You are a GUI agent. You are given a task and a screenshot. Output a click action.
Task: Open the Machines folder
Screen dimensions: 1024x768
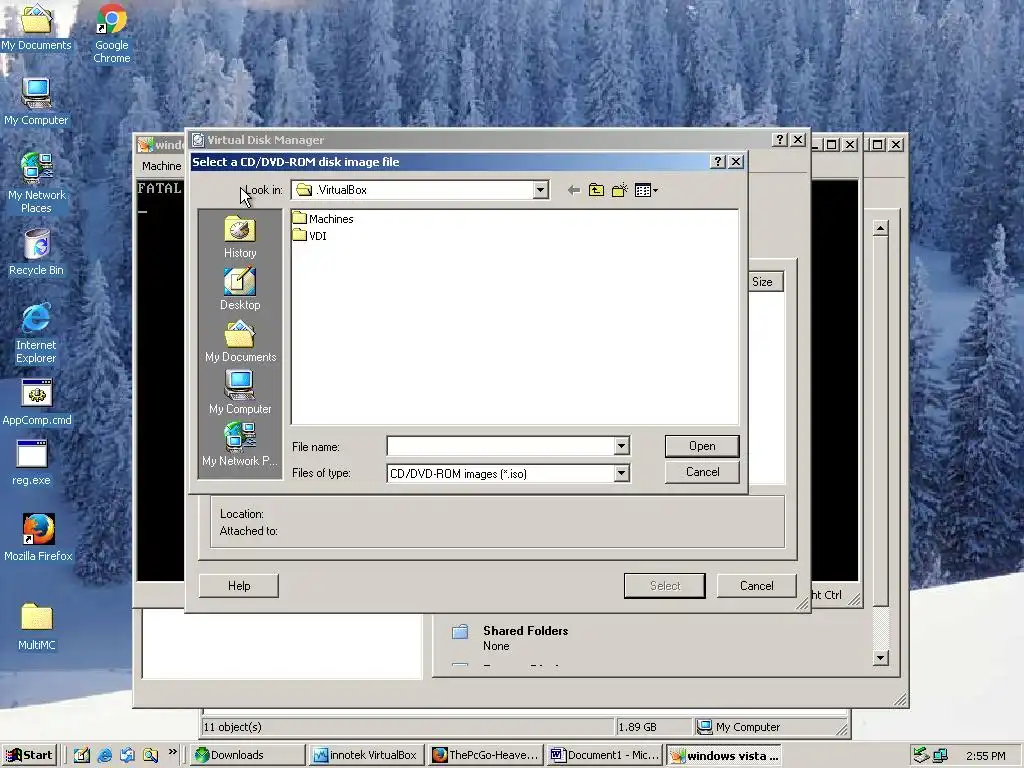(x=323, y=219)
